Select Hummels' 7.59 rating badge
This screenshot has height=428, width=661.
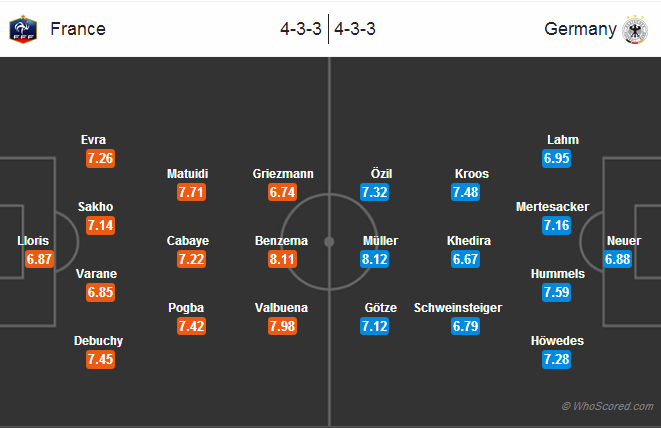coord(556,292)
